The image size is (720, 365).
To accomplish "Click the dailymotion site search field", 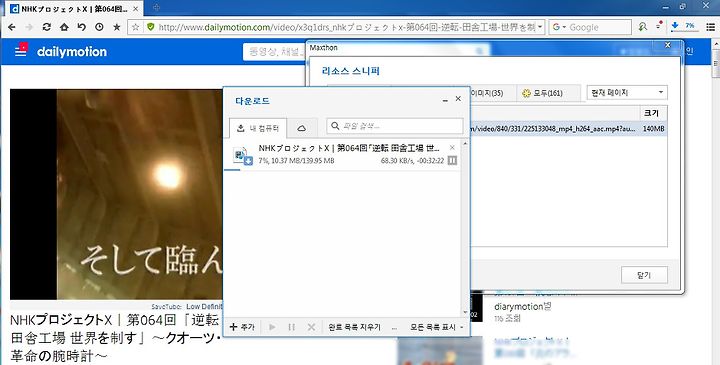I will pyautogui.click(x=275, y=52).
